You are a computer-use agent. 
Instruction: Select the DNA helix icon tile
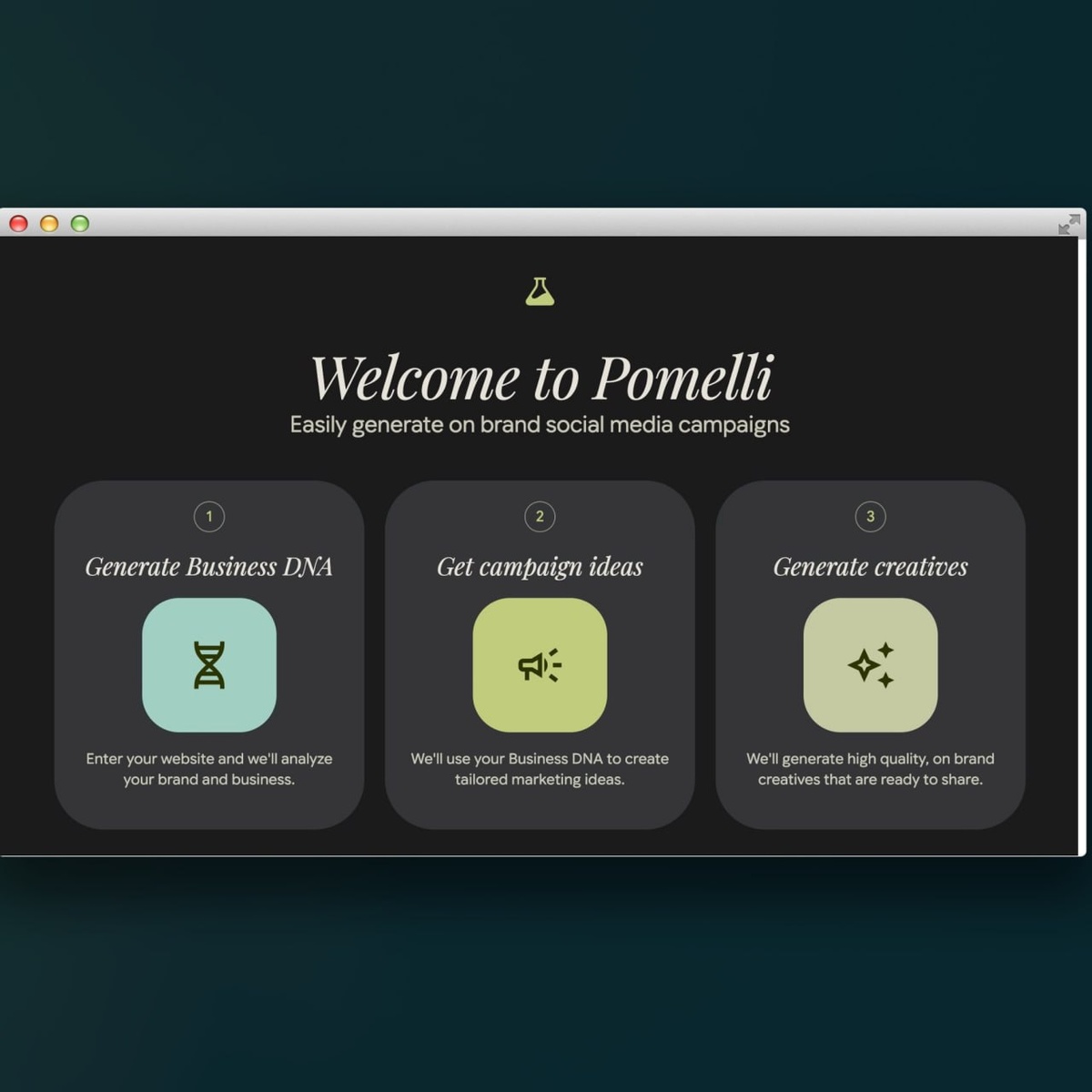tap(209, 665)
